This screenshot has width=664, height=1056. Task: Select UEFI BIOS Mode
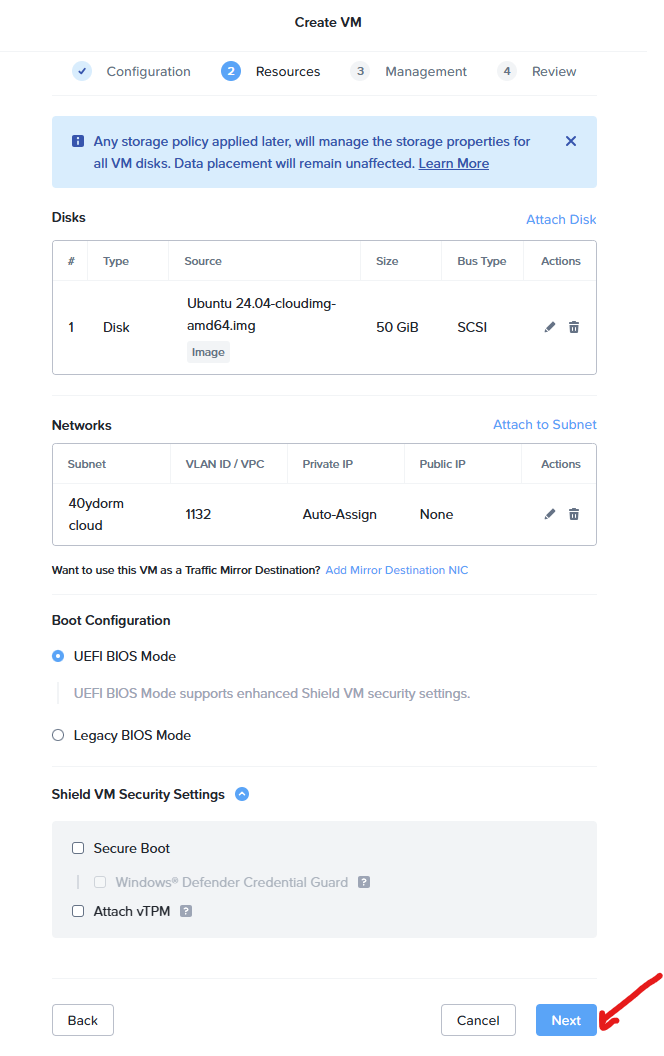58,656
